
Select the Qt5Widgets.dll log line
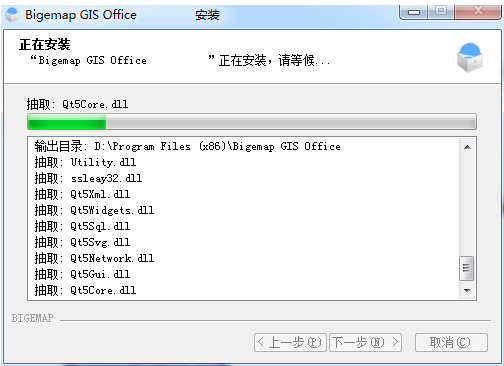coord(94,210)
